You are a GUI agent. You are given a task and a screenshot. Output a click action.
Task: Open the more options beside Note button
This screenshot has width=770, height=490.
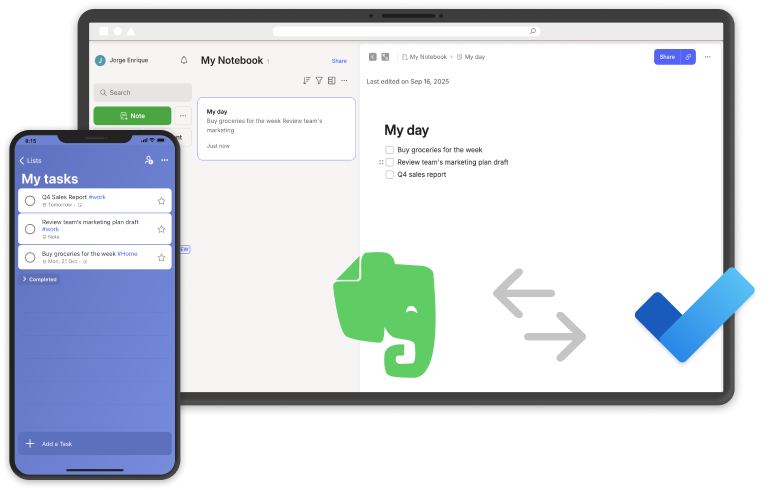pos(182,116)
